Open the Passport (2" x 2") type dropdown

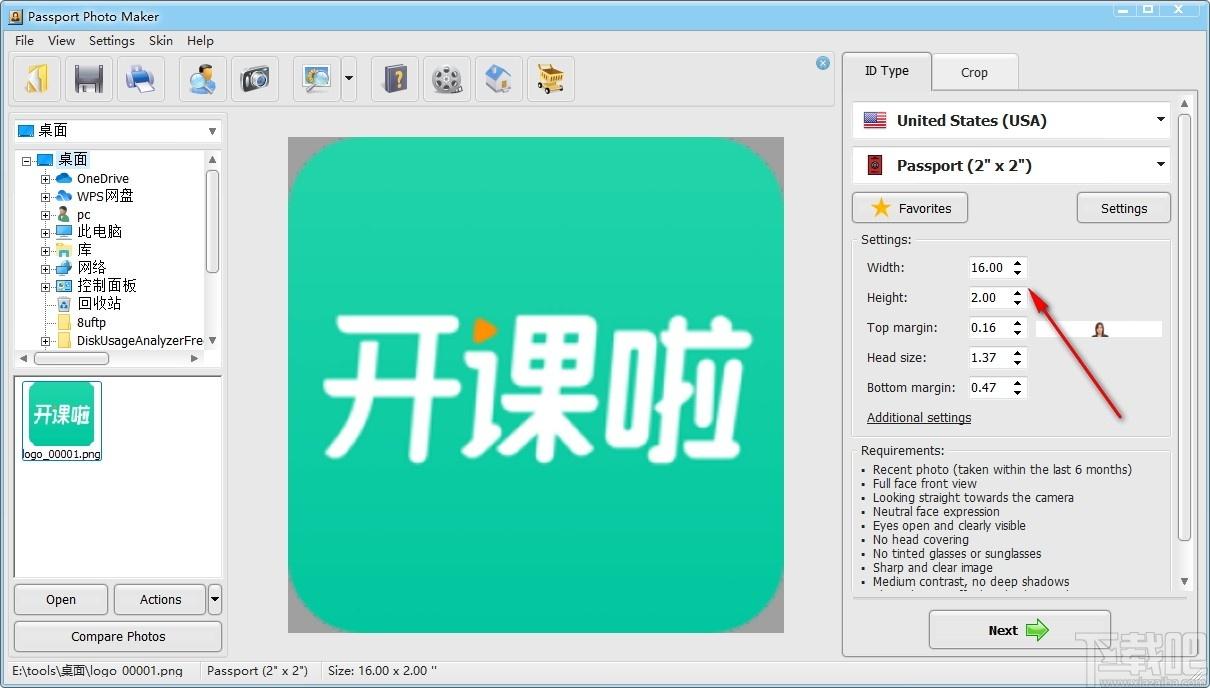(1011, 165)
